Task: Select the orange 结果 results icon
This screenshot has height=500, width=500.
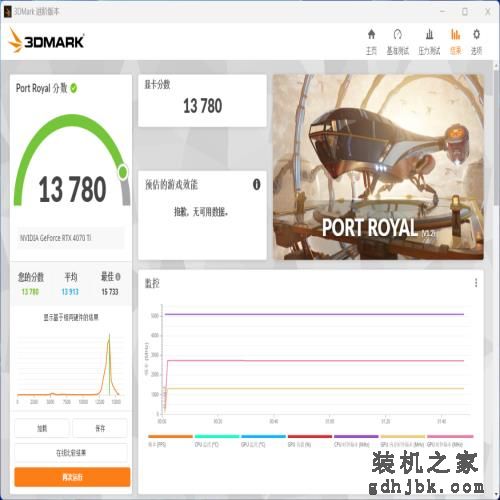Action: [x=455, y=34]
